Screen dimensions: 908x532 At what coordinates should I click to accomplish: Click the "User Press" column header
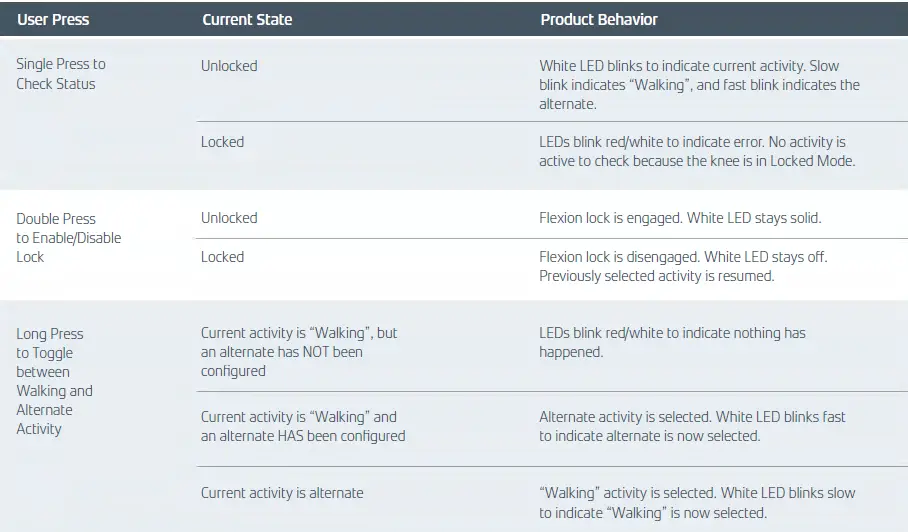click(53, 19)
